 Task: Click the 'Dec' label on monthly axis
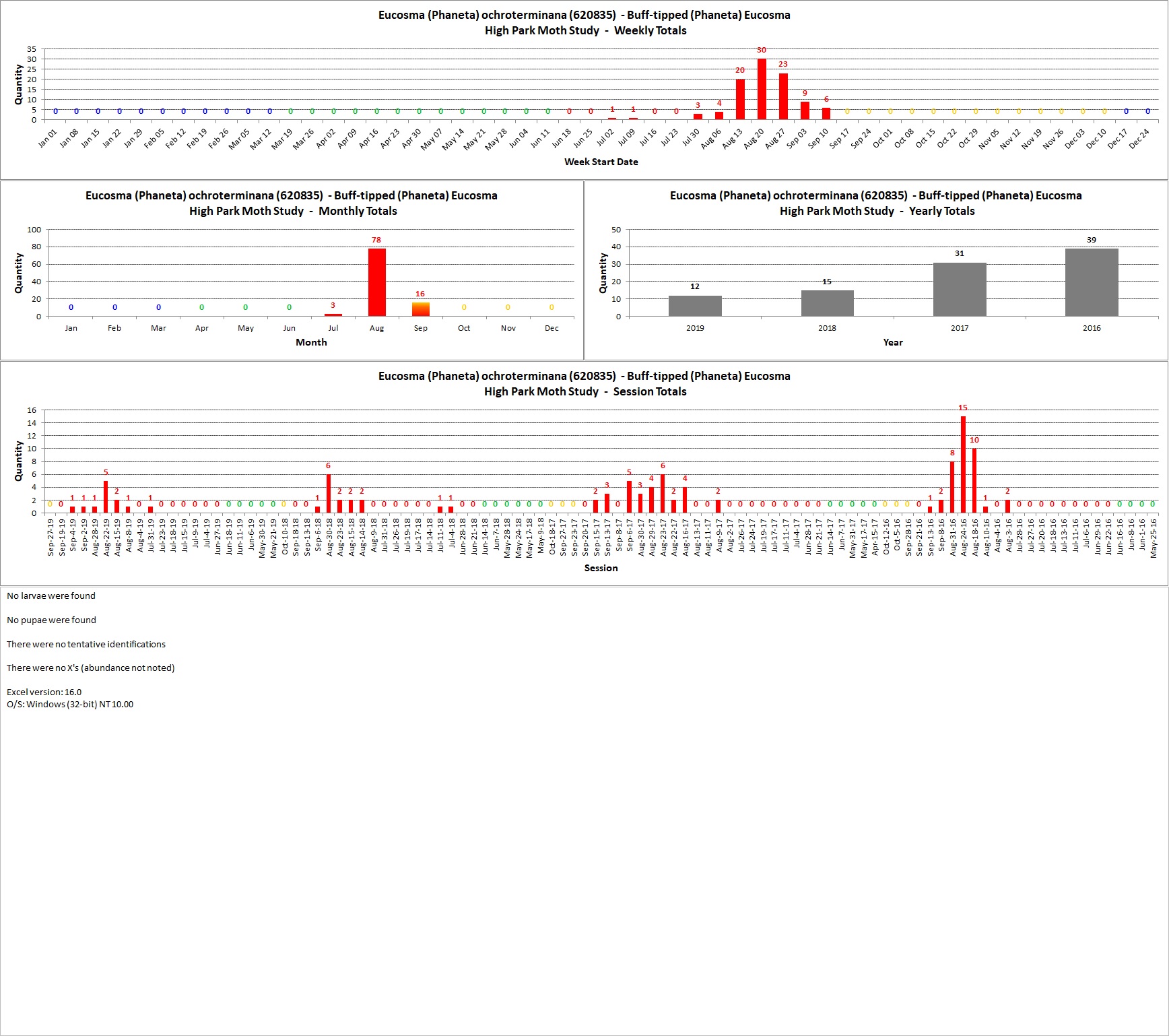click(552, 328)
